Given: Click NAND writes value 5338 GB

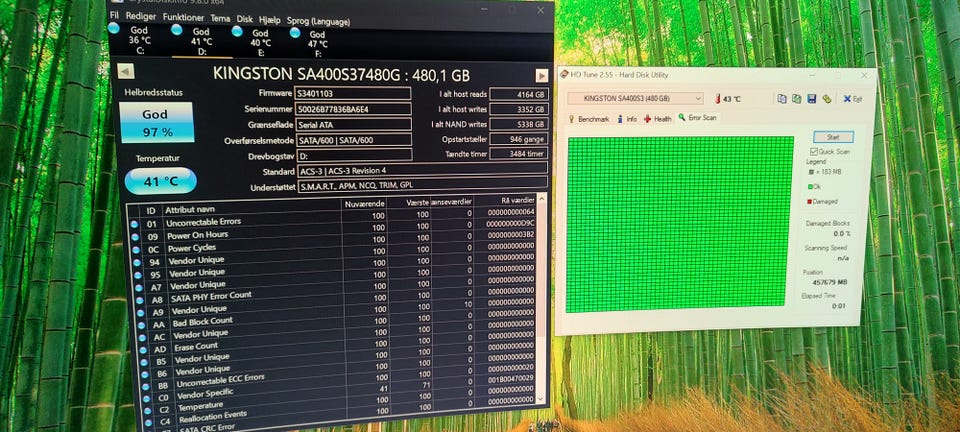Looking at the screenshot, I should pyautogui.click(x=519, y=124).
